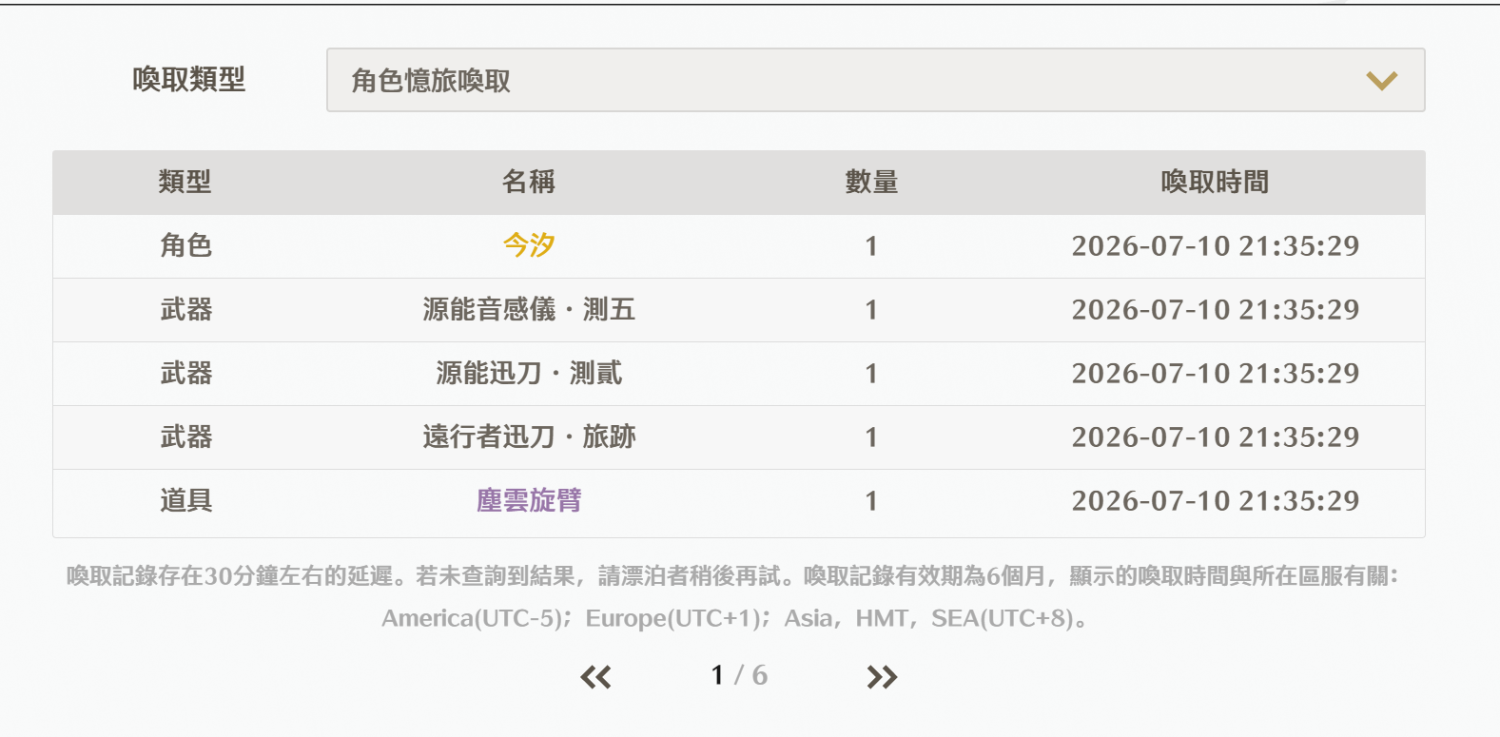Click the timestamp in the 今汐 row
The image size is (1500, 737).
[1215, 246]
